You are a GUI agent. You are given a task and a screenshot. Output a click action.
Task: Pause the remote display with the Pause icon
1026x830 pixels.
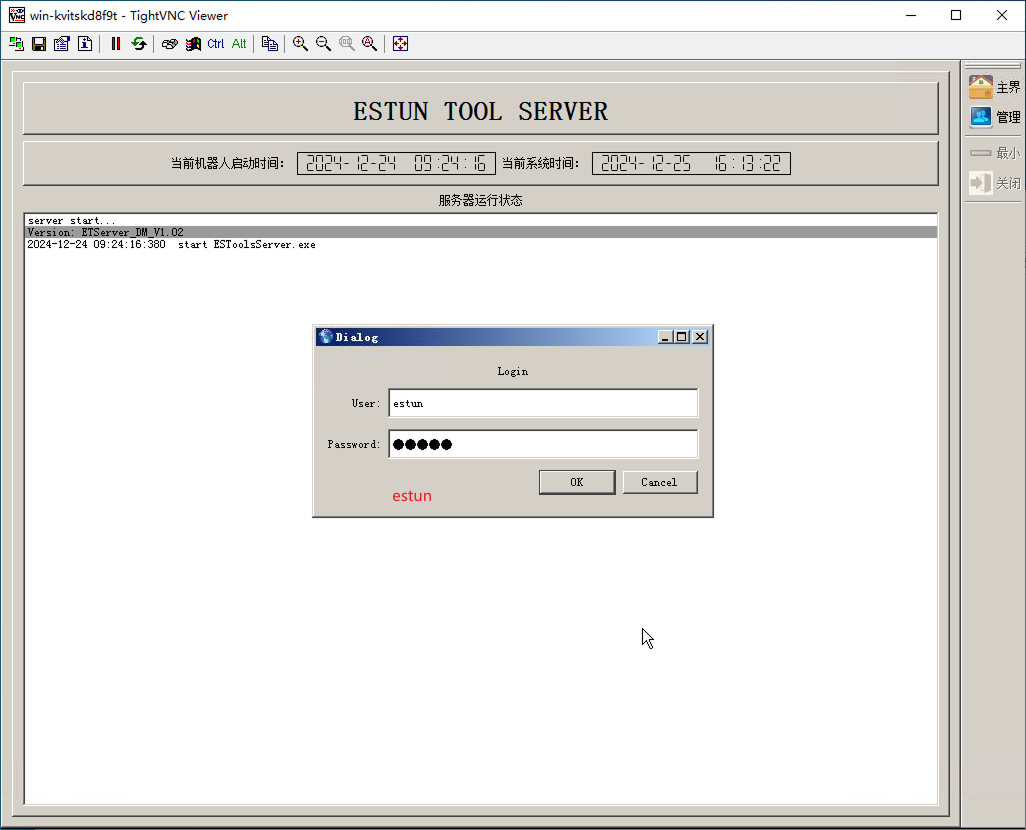[116, 44]
